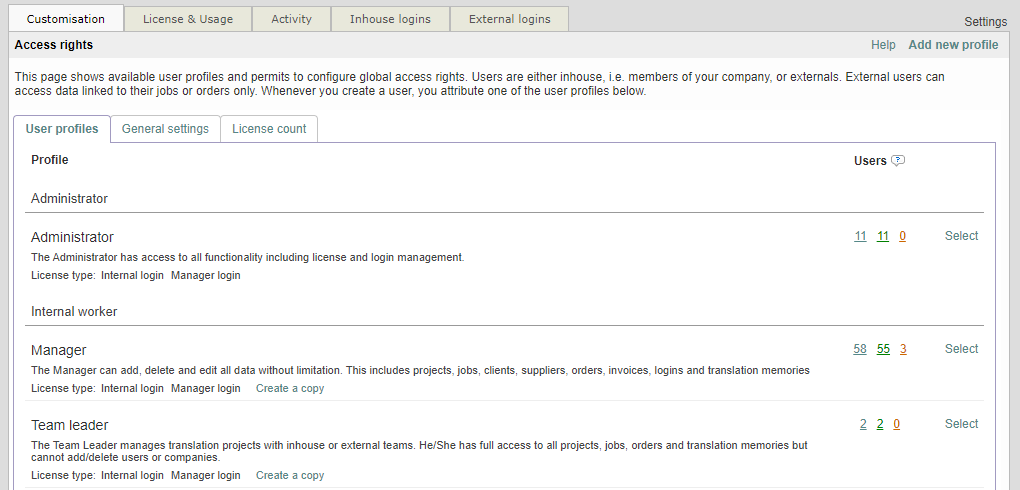Switch to the General settings sub-tab
This screenshot has width=1020, height=490.
pos(165,129)
